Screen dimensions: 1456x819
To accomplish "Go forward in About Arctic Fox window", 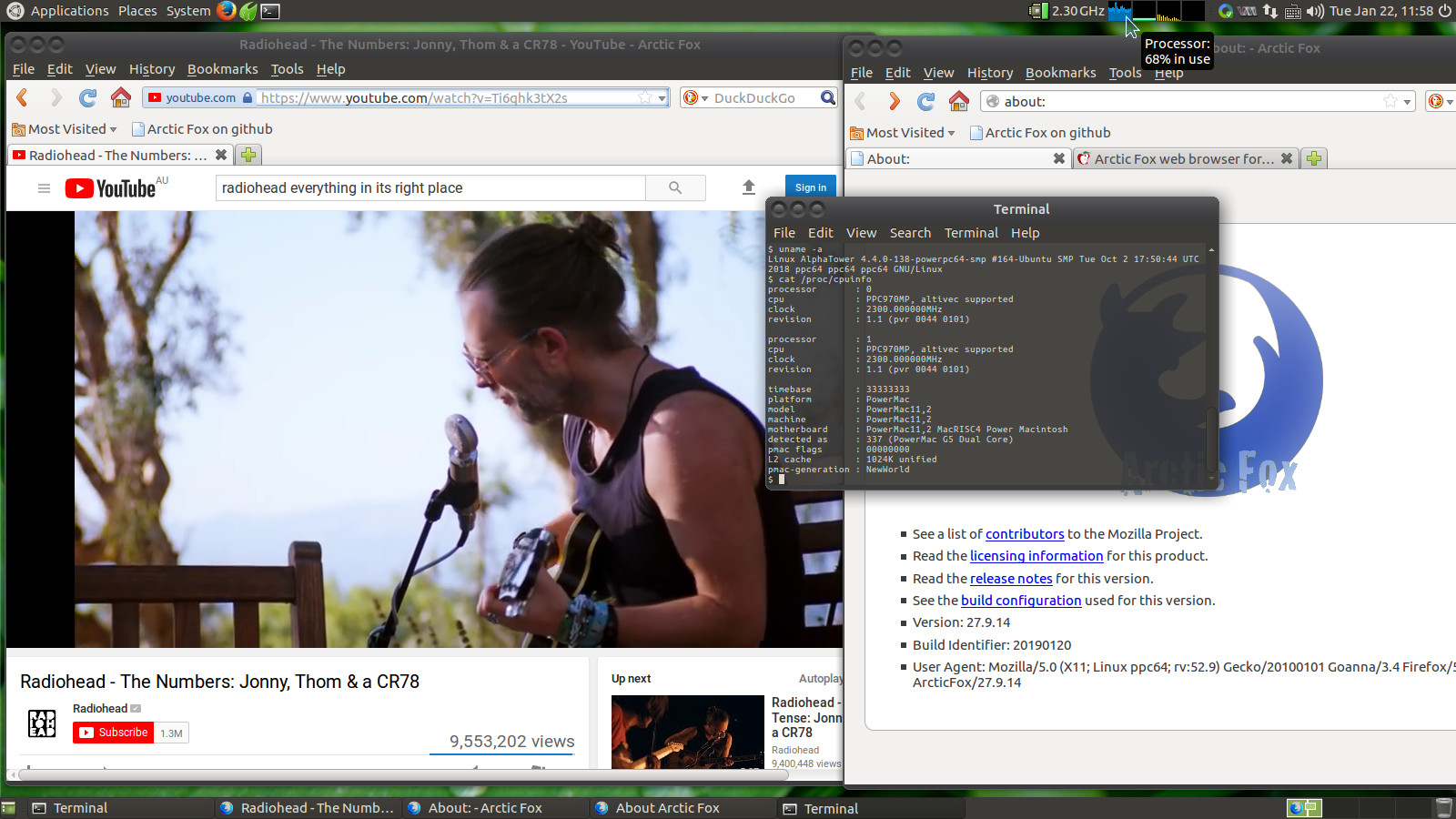I will (894, 101).
